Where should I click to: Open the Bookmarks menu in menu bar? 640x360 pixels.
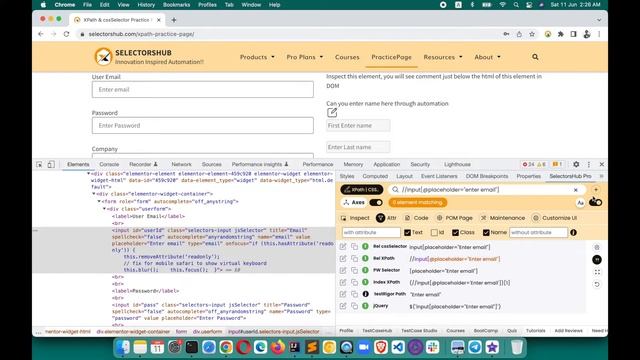(176, 5)
